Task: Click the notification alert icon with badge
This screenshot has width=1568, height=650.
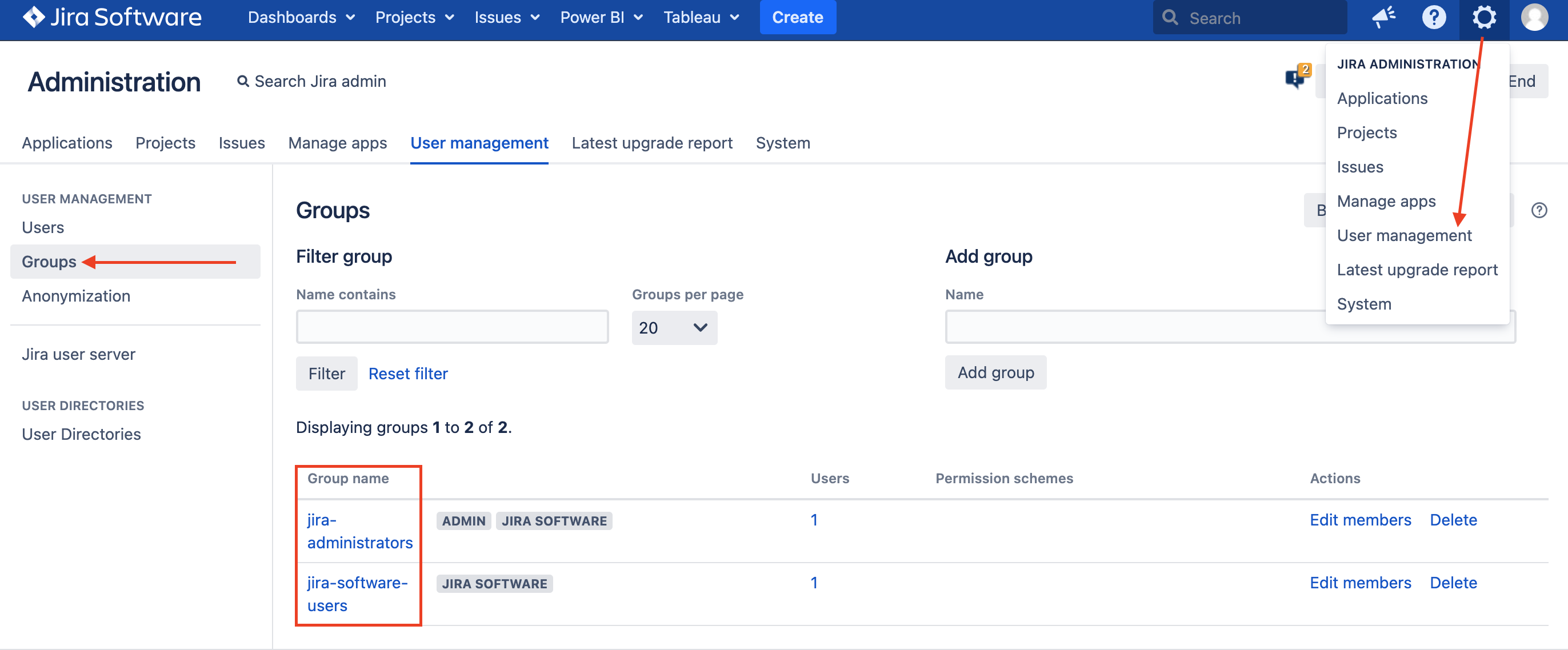Action: [x=1297, y=78]
